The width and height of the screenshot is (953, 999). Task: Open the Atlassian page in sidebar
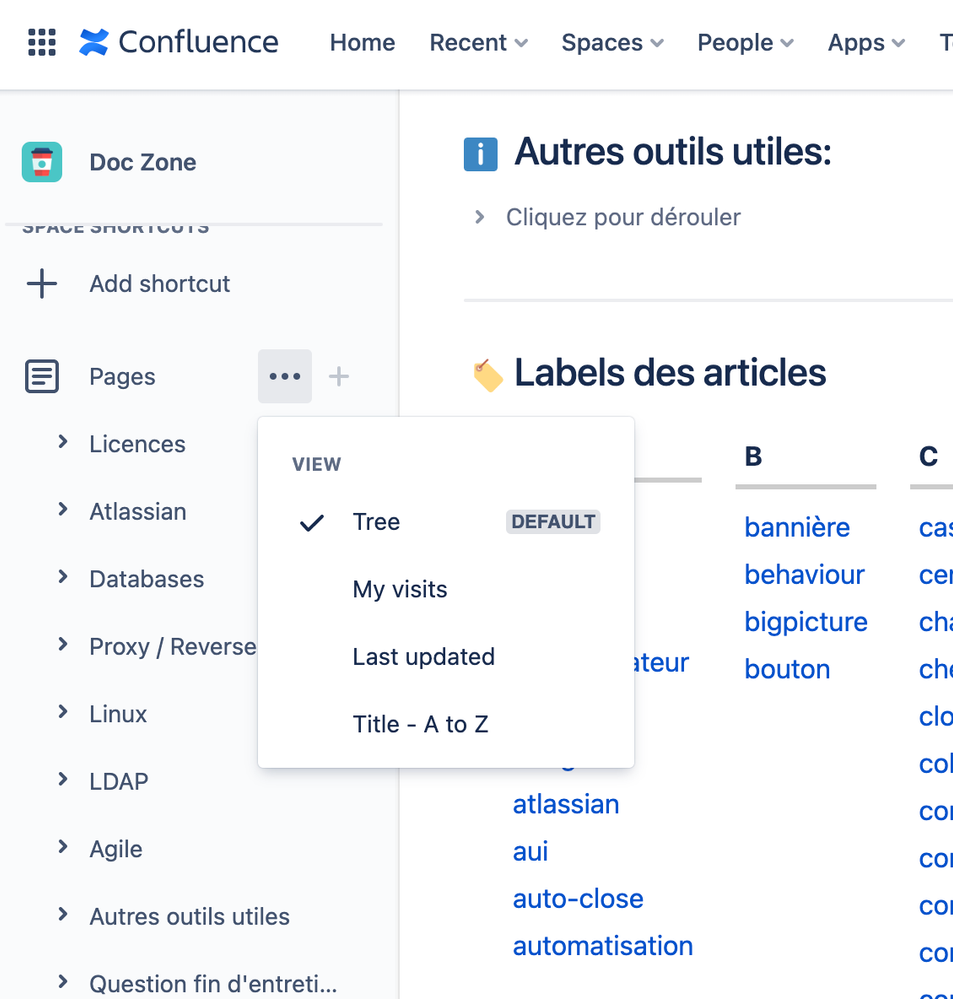click(138, 512)
